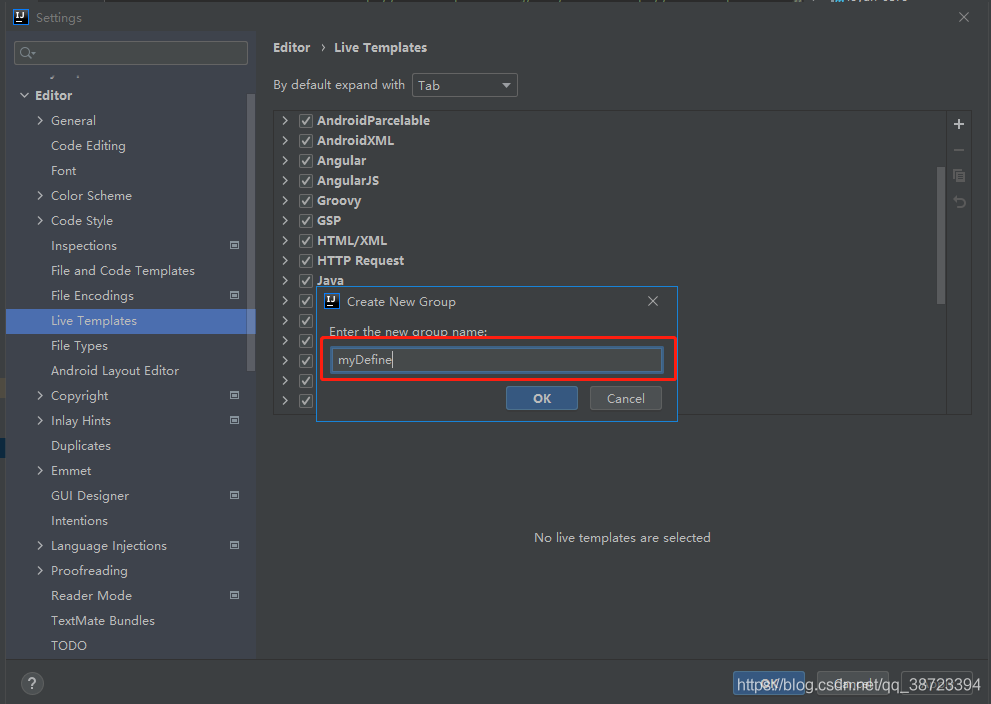The height and width of the screenshot is (704, 991).
Task: Uncheck the AndroidXML group checkbox
Action: click(306, 141)
